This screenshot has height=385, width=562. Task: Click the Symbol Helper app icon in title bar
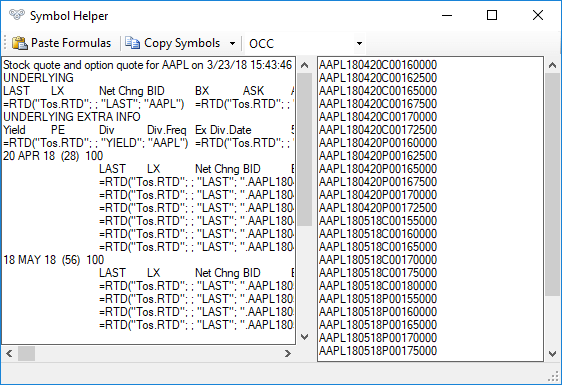point(17,15)
